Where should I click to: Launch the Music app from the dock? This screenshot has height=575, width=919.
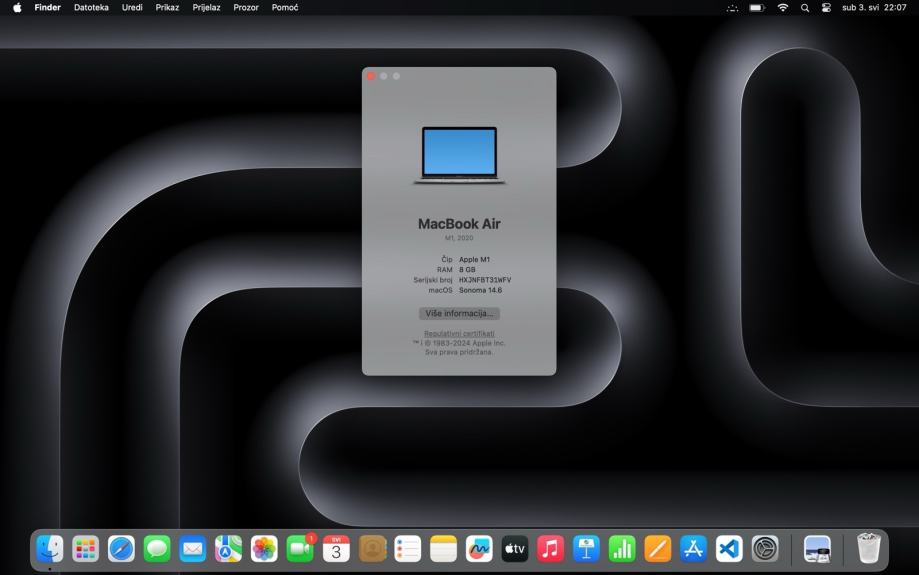[x=550, y=548]
